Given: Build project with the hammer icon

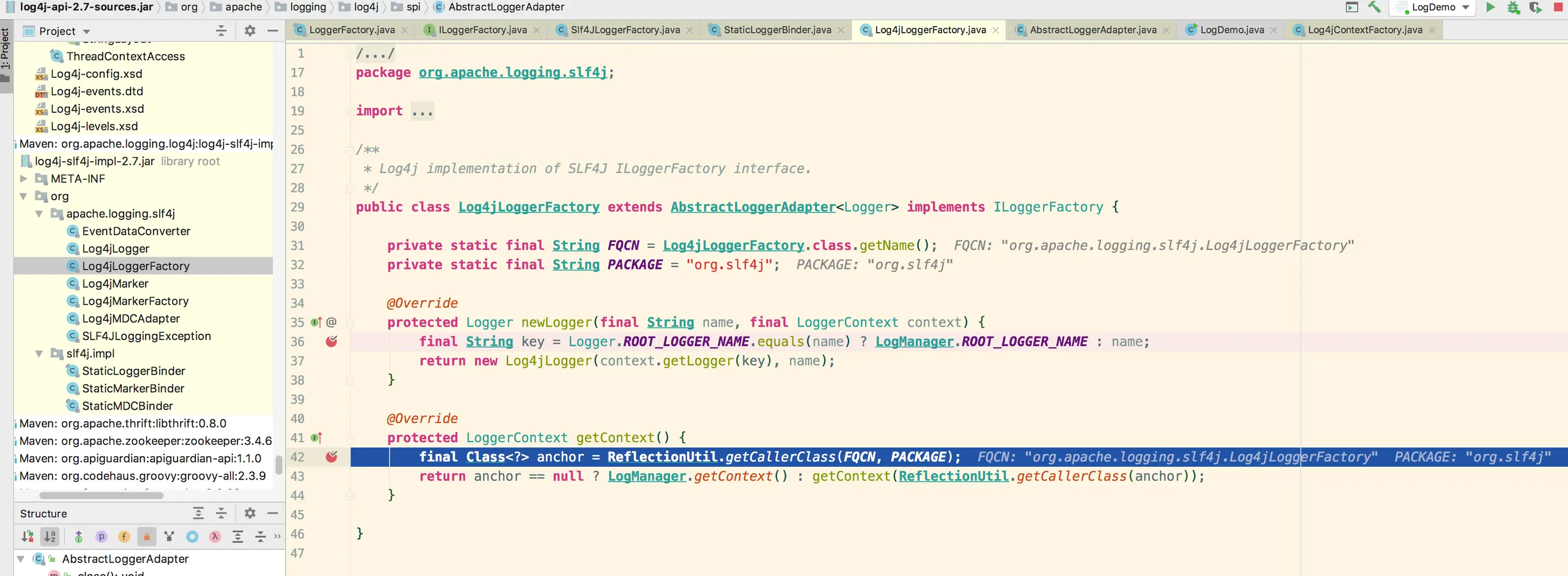Looking at the screenshot, I should (x=1375, y=7).
